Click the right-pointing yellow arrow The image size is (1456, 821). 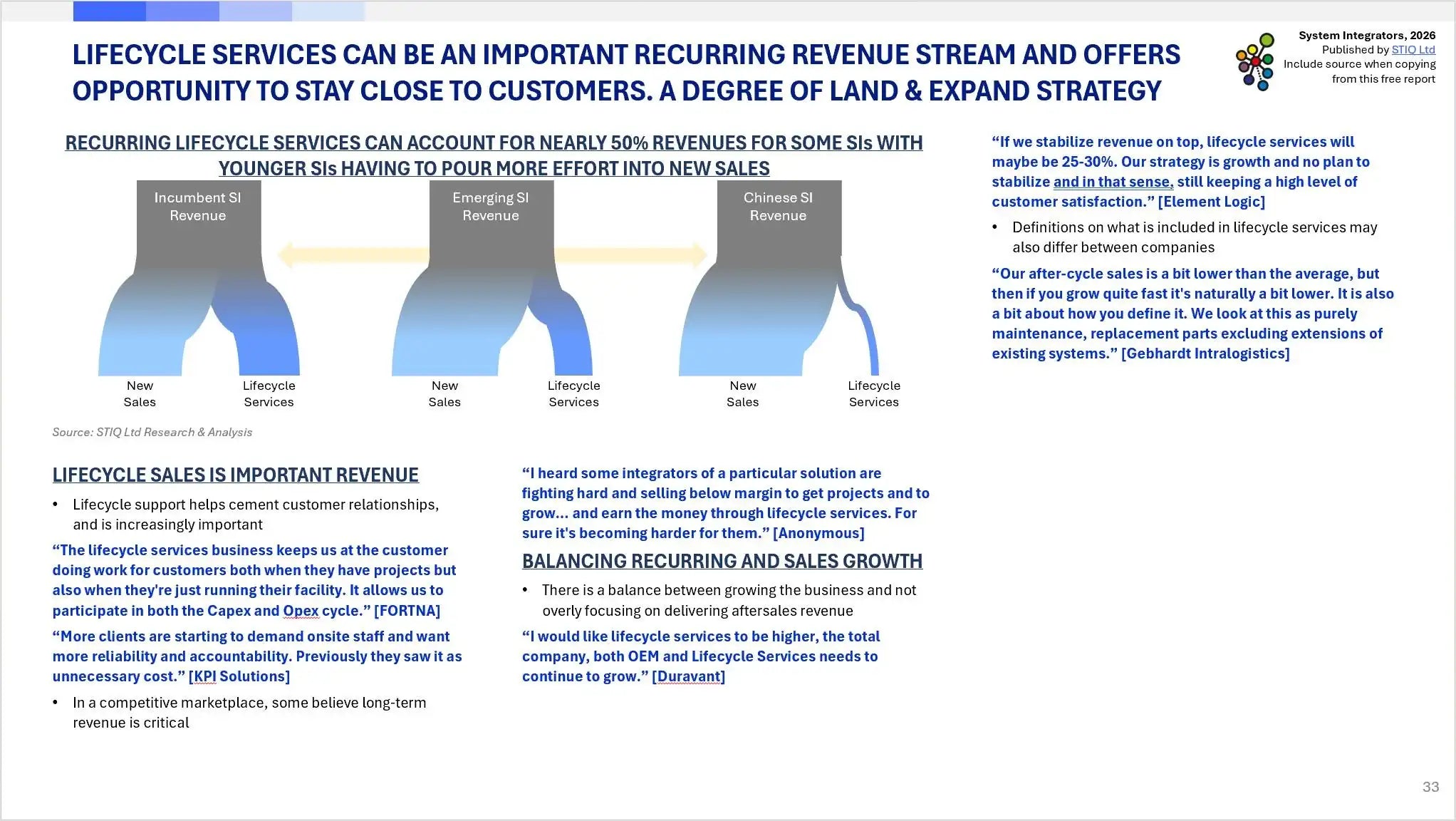coord(630,254)
